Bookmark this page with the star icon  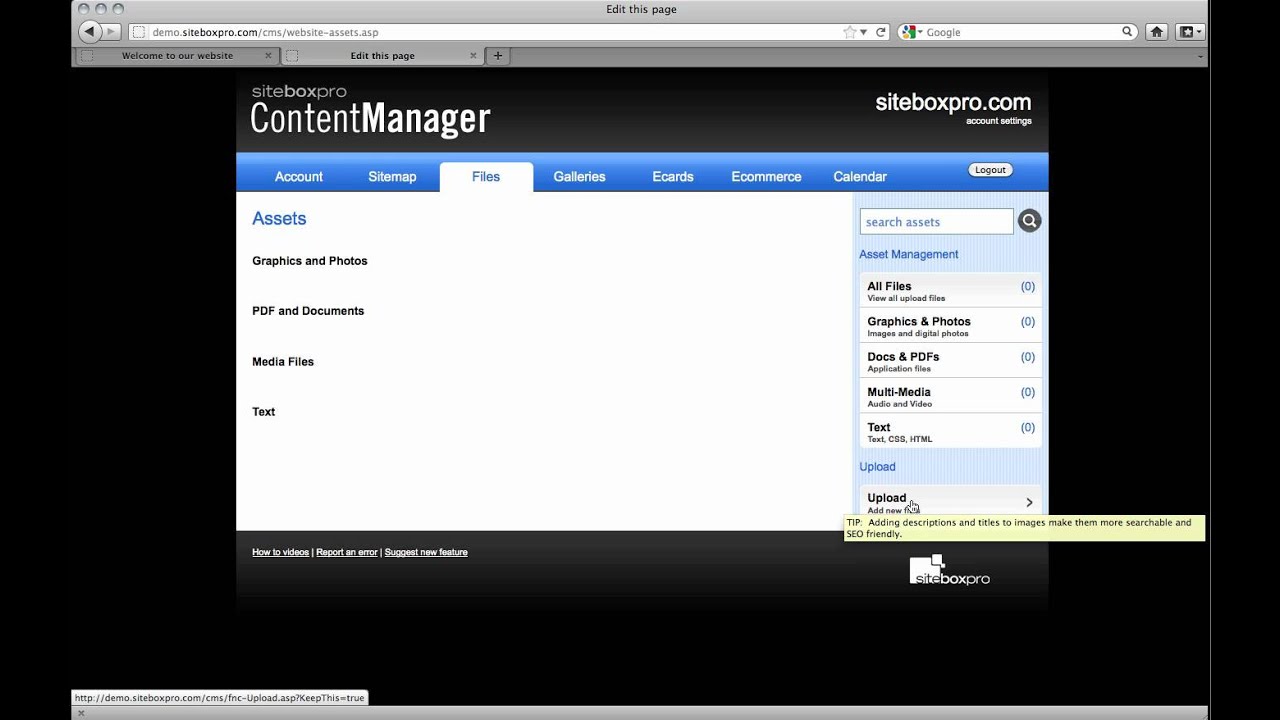(850, 32)
